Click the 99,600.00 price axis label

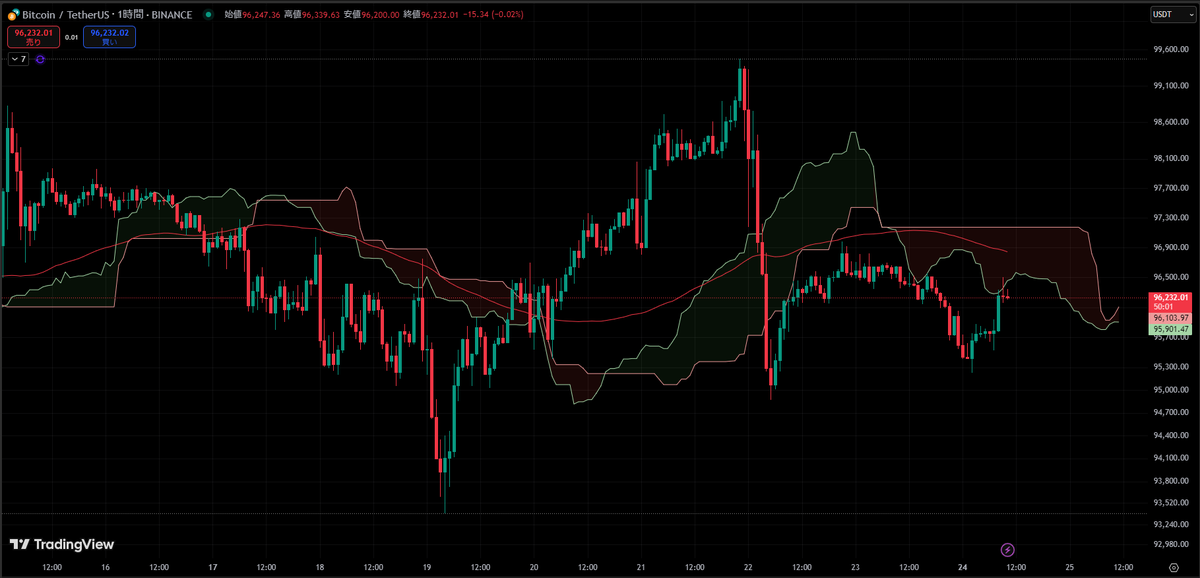pos(1171,50)
